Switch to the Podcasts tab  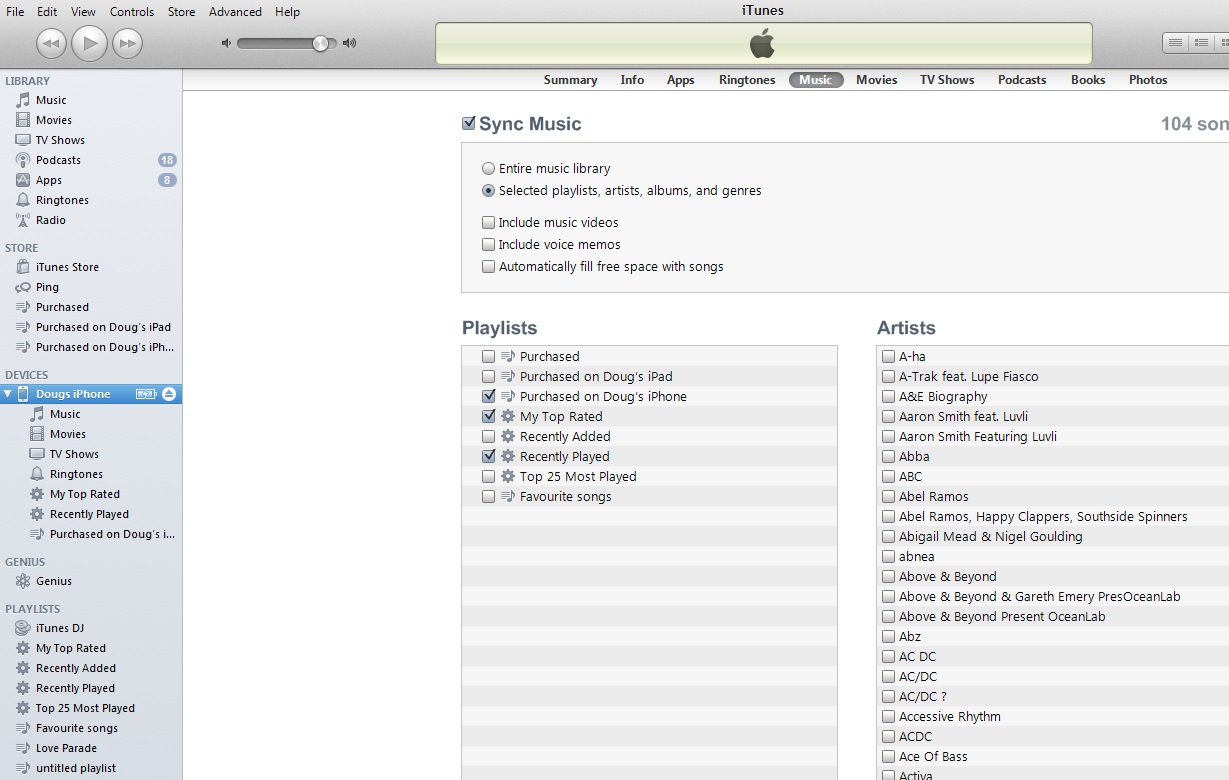click(x=1022, y=80)
